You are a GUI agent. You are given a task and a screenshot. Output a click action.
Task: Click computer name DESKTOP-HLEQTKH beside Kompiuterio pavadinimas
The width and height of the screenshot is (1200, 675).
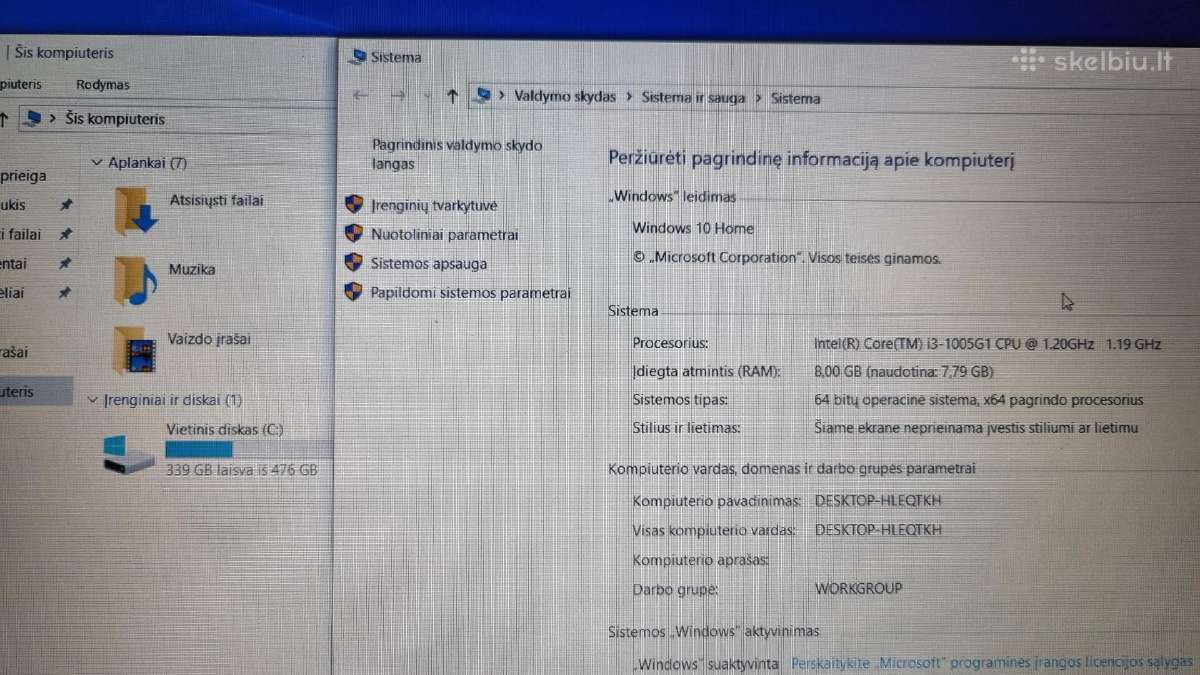coord(879,500)
